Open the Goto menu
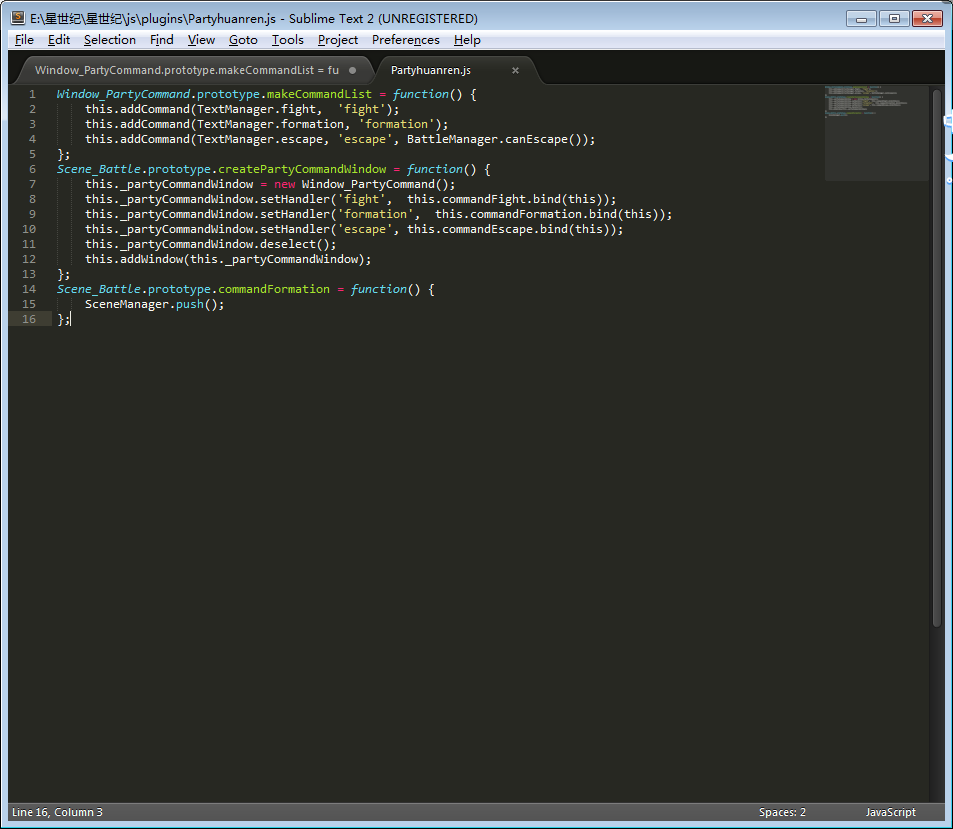 click(243, 40)
